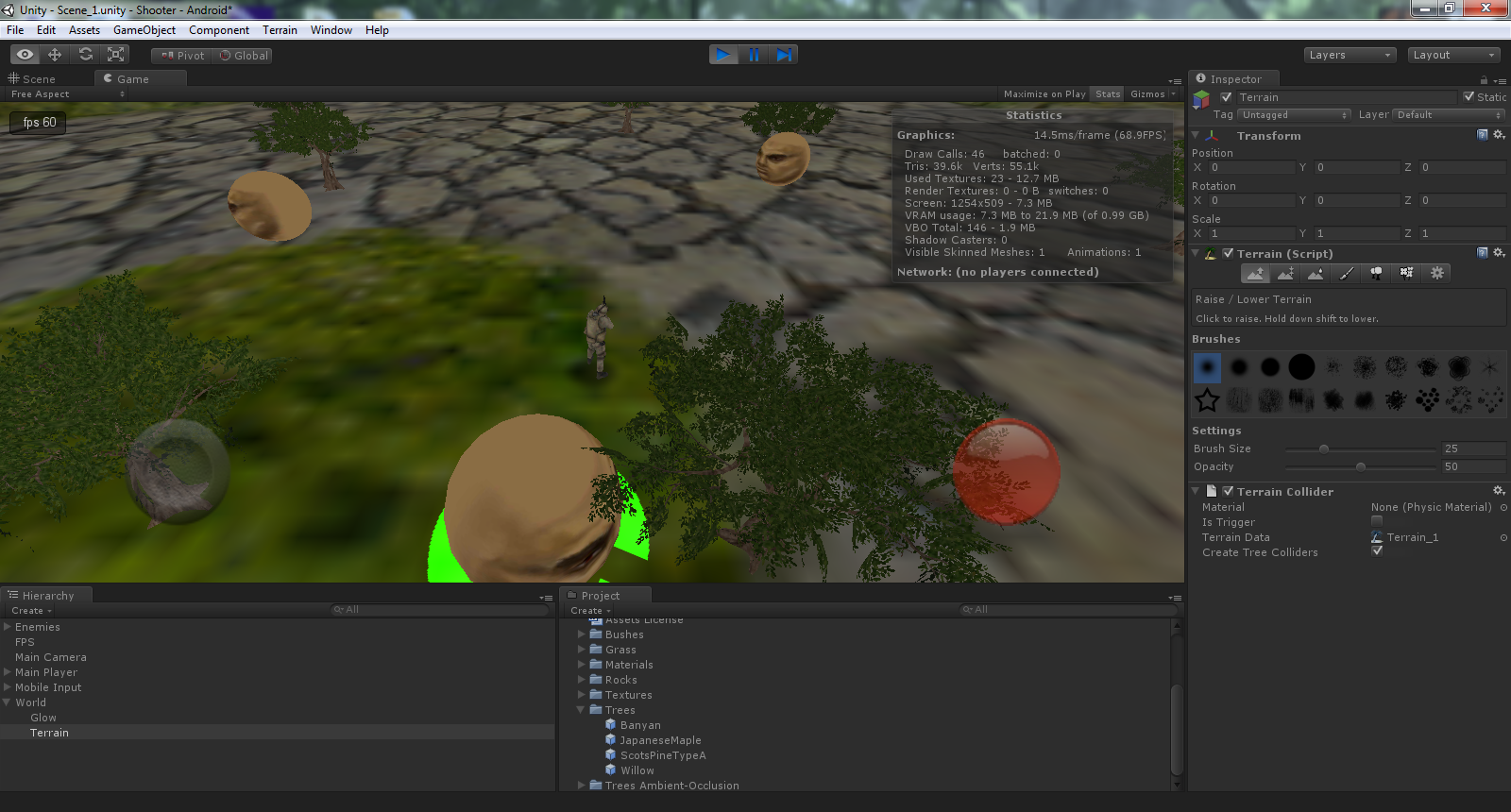Select the Place Trees terrain tool

[1376, 273]
